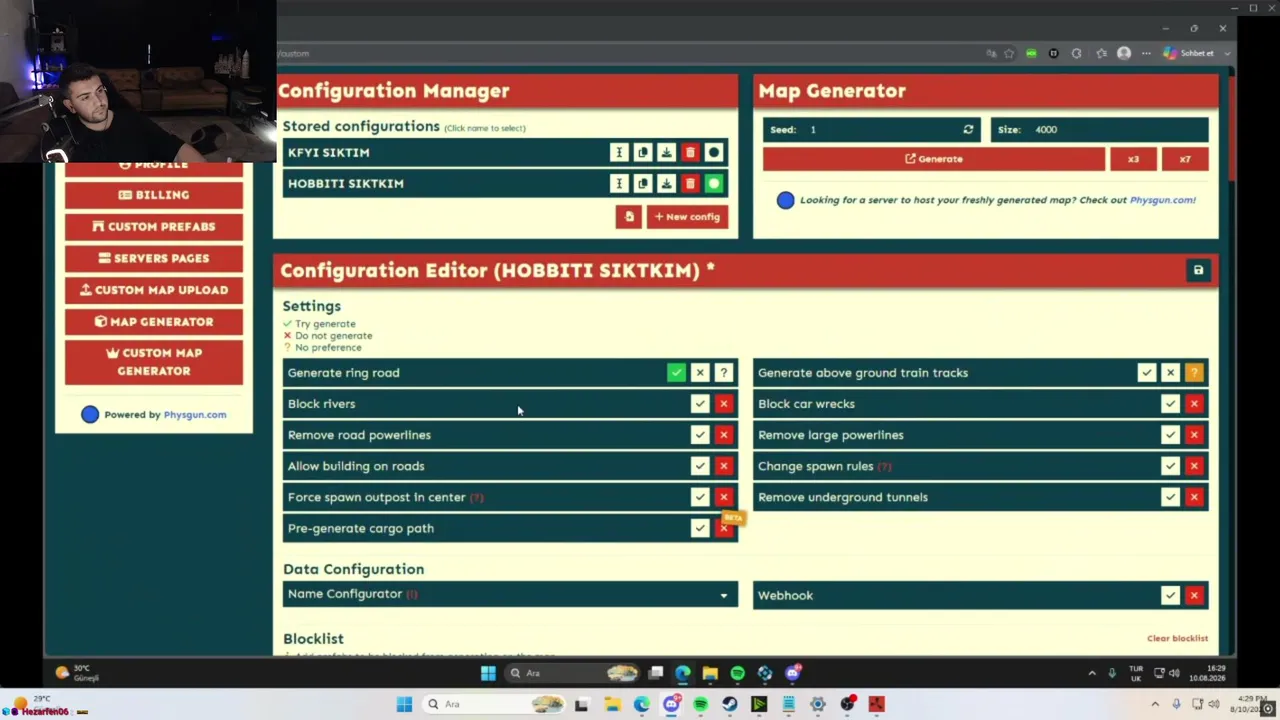Open Steam from the bottom taskbar
The width and height of the screenshot is (1280, 720).
tap(730, 704)
